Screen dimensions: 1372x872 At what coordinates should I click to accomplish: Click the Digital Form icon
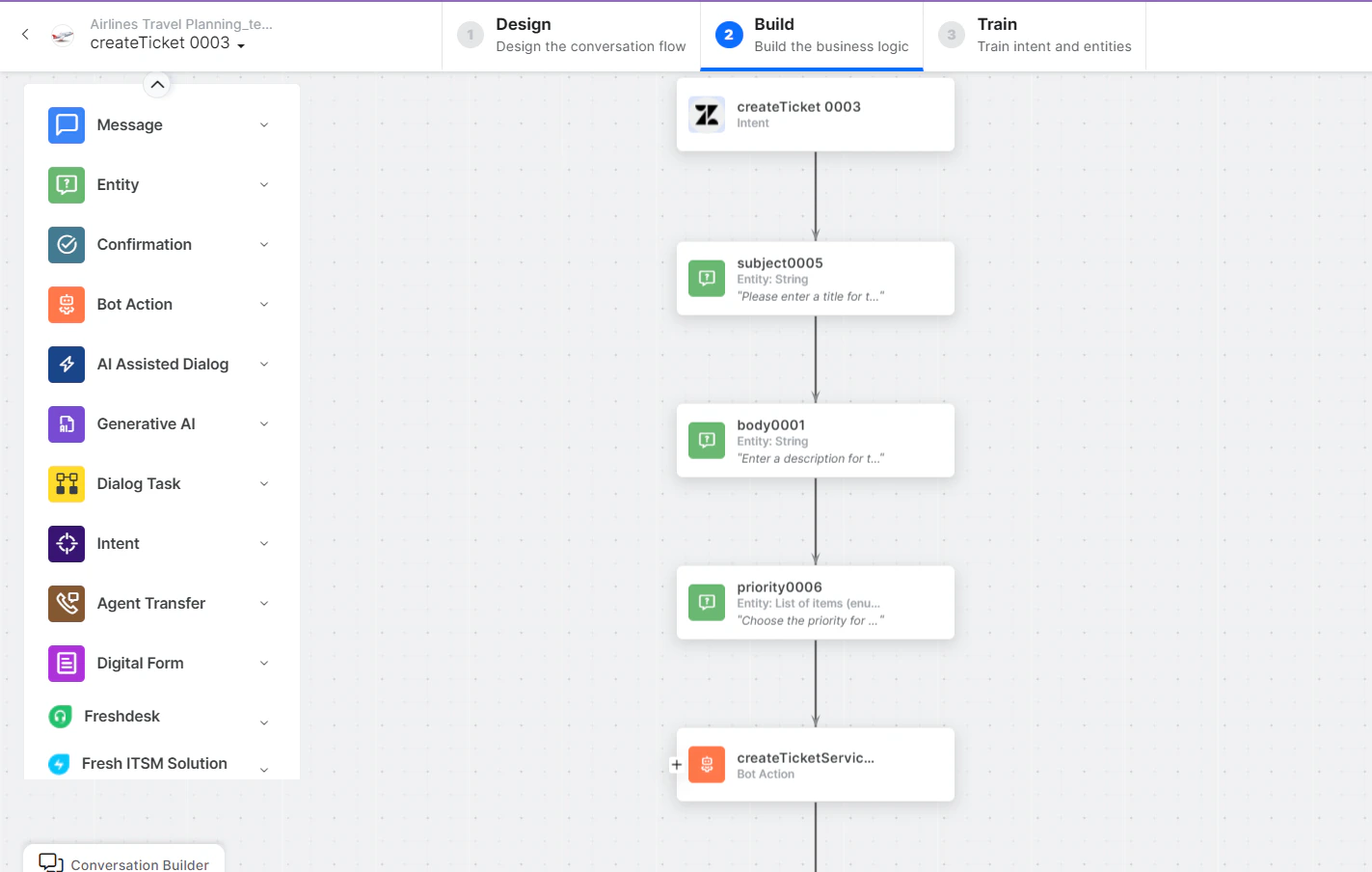pyautogui.click(x=67, y=663)
